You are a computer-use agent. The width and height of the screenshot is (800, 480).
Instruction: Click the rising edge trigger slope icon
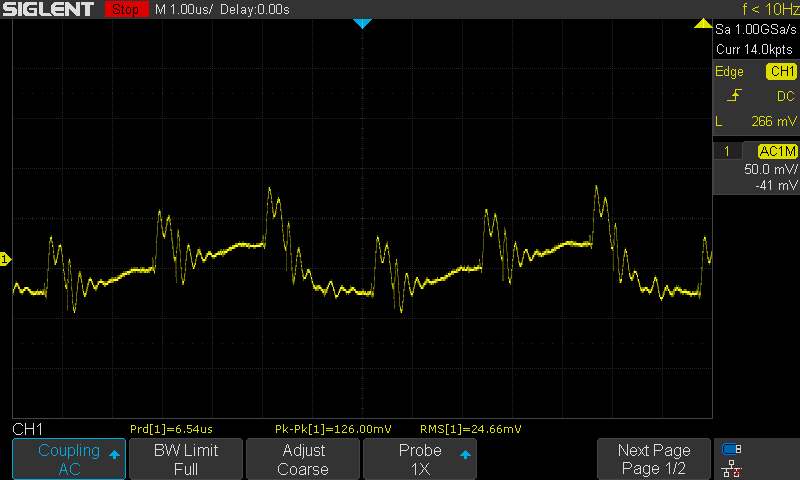pos(734,95)
